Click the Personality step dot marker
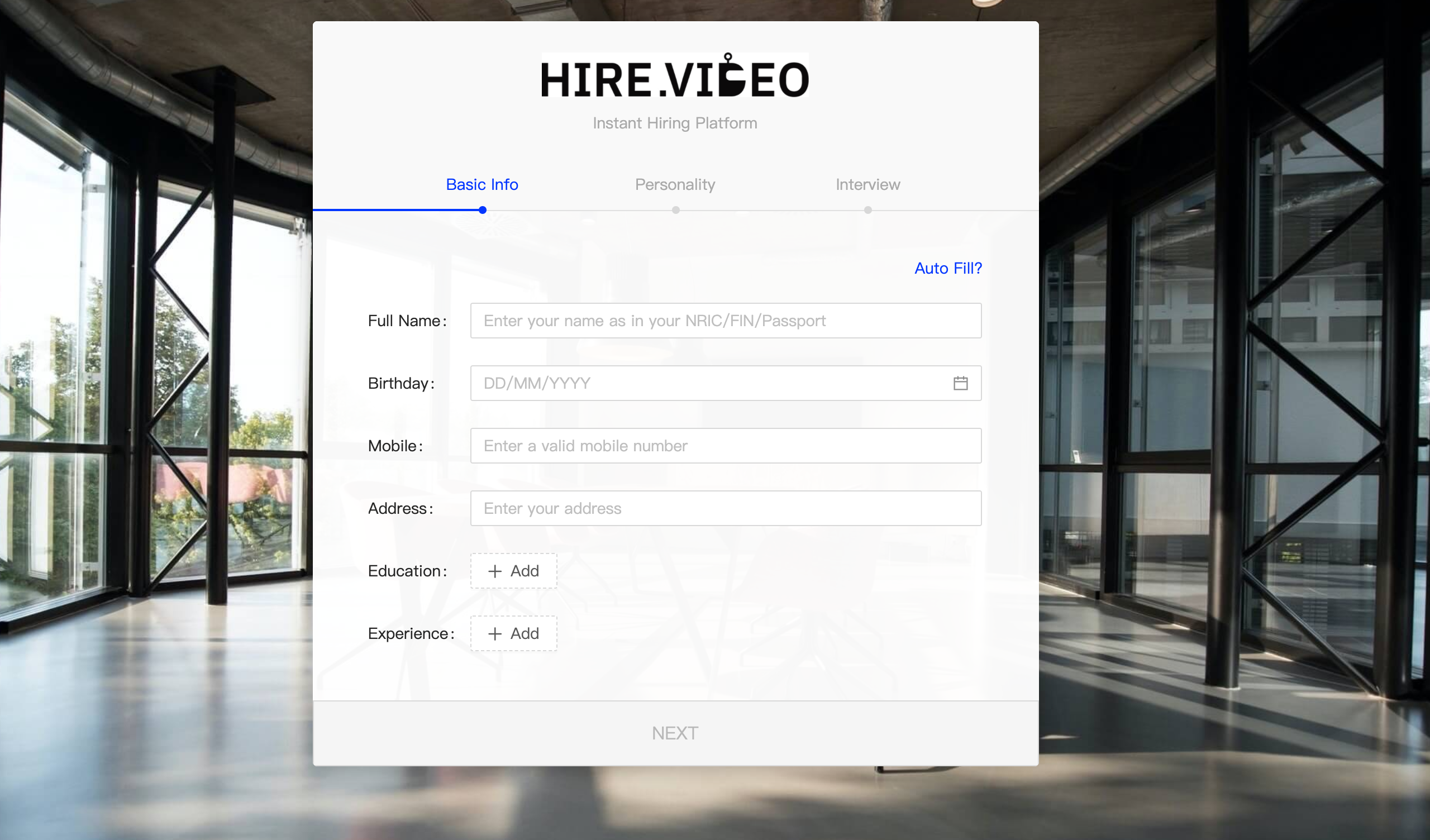Screen dimensions: 1430x840 675,210
